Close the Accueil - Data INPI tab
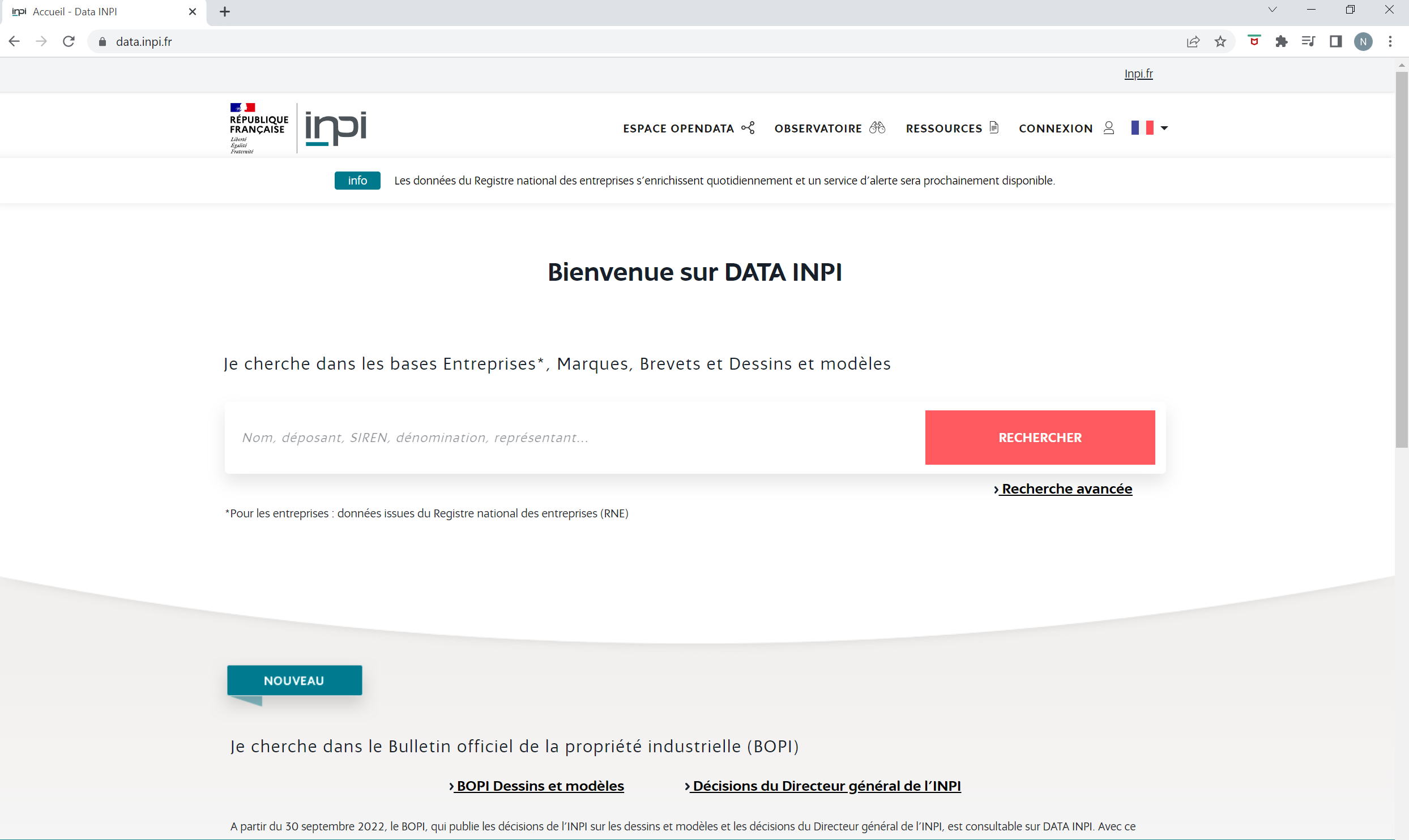Viewport: 1409px width, 840px height. 193,11
